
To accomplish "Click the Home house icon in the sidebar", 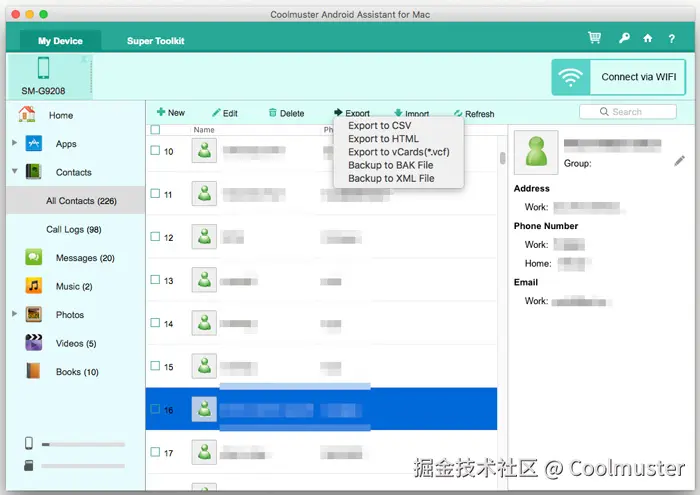I will (x=27, y=114).
